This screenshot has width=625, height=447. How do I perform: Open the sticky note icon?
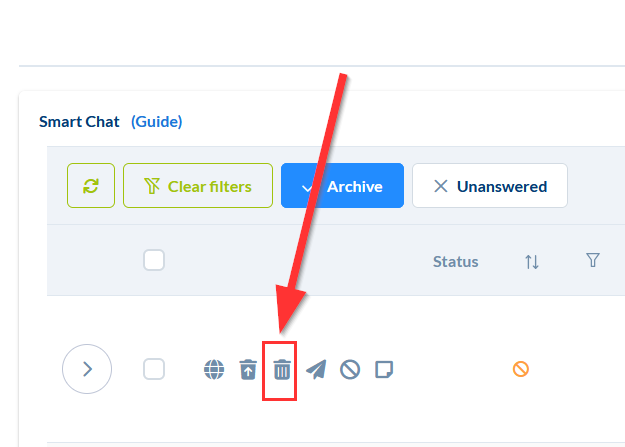[x=384, y=370]
